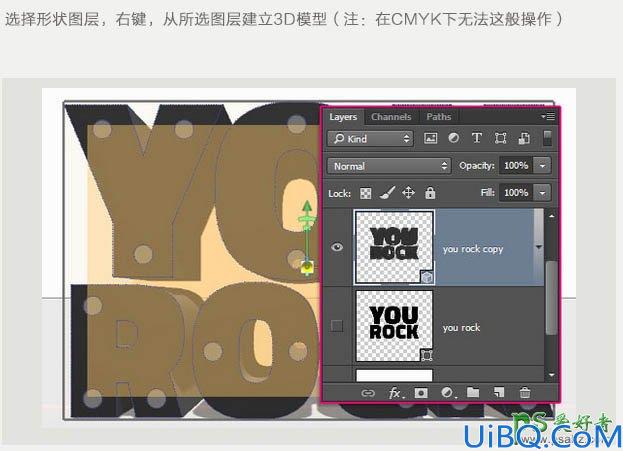
Task: Click the Fill value field
Action: [x=516, y=193]
